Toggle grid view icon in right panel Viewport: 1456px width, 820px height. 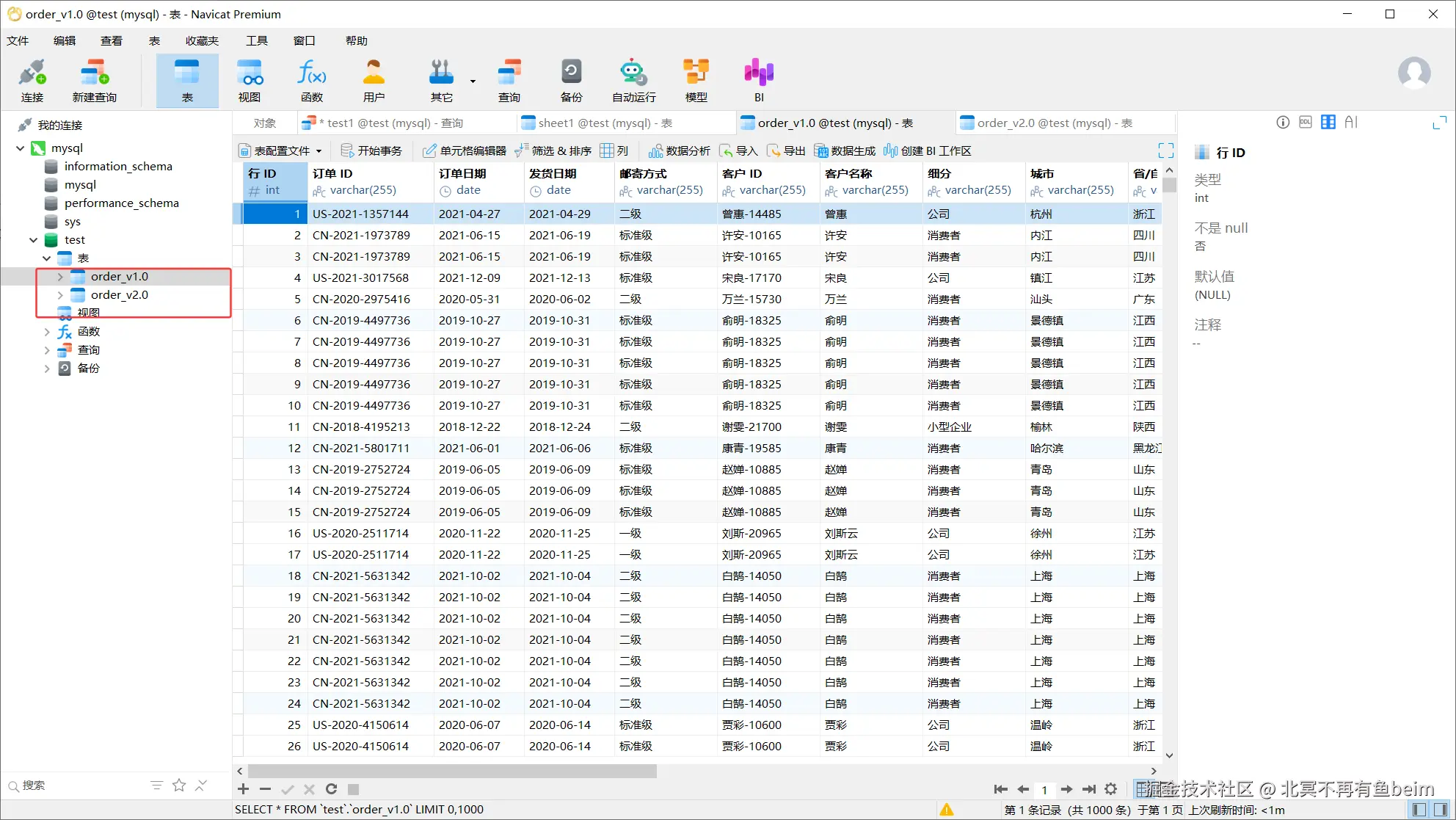1328,123
